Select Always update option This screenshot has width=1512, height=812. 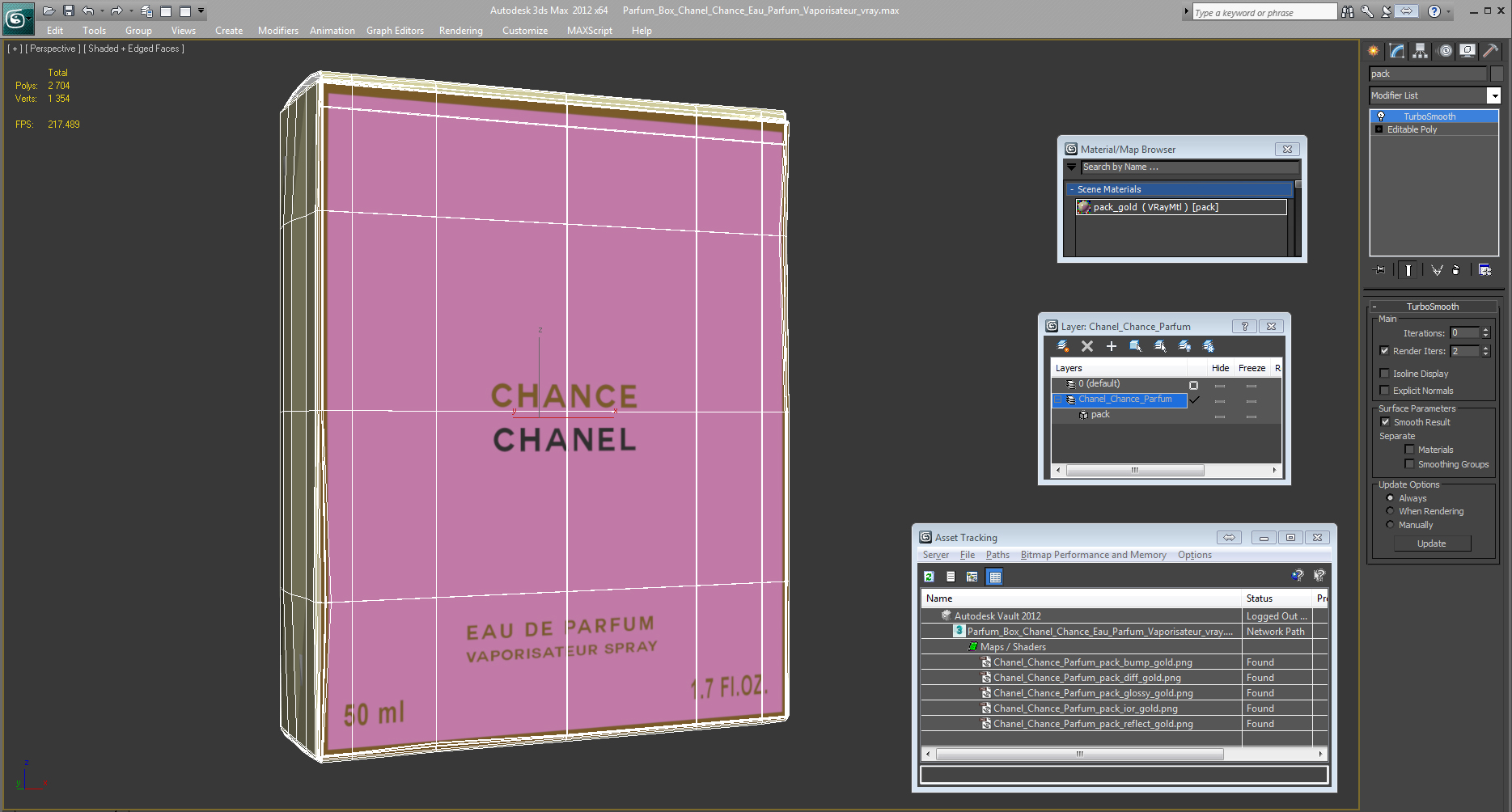(x=1390, y=498)
